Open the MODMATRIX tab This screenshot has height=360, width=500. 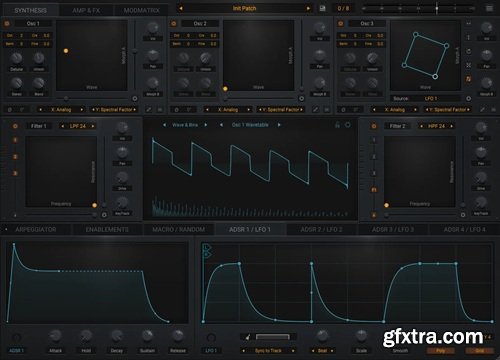pyautogui.click(x=141, y=10)
